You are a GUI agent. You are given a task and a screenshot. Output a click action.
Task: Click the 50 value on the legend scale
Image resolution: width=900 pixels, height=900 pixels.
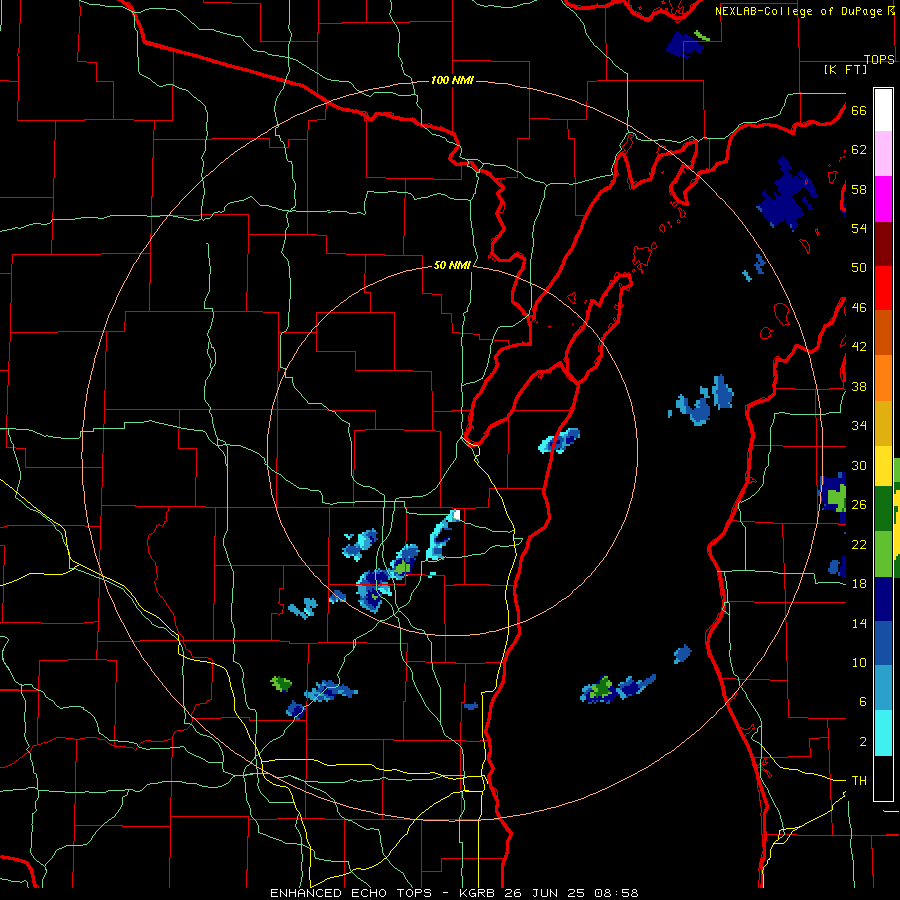coord(859,267)
